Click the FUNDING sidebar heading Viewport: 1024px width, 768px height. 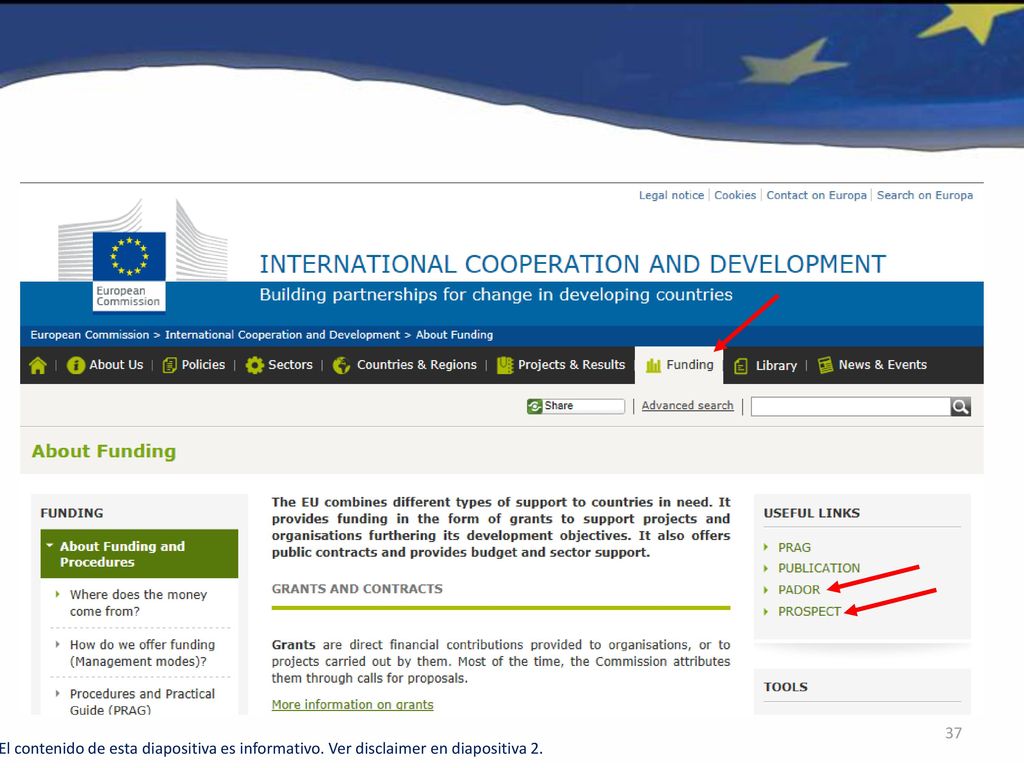72,513
